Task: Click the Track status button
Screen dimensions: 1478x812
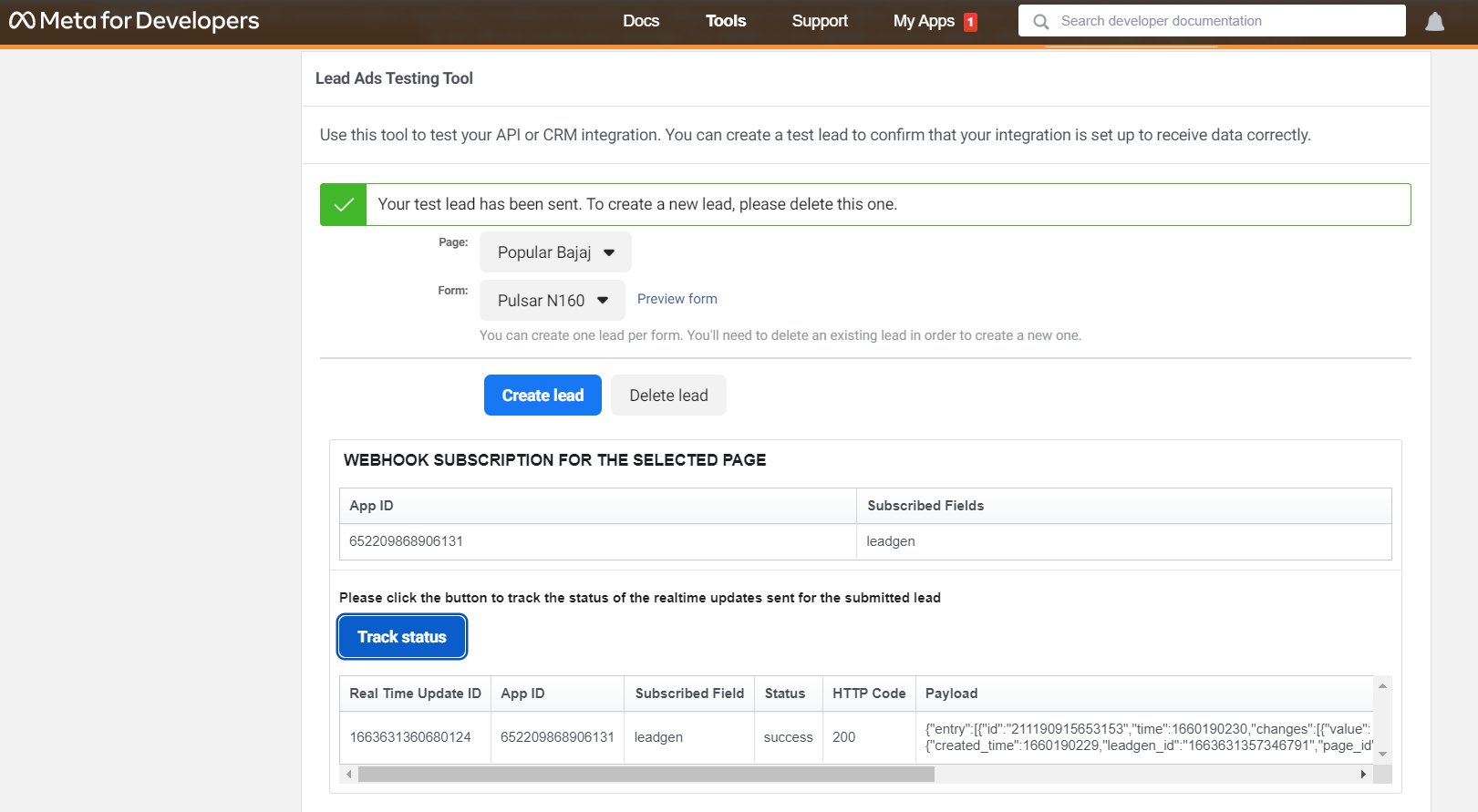Action: pyautogui.click(x=402, y=637)
